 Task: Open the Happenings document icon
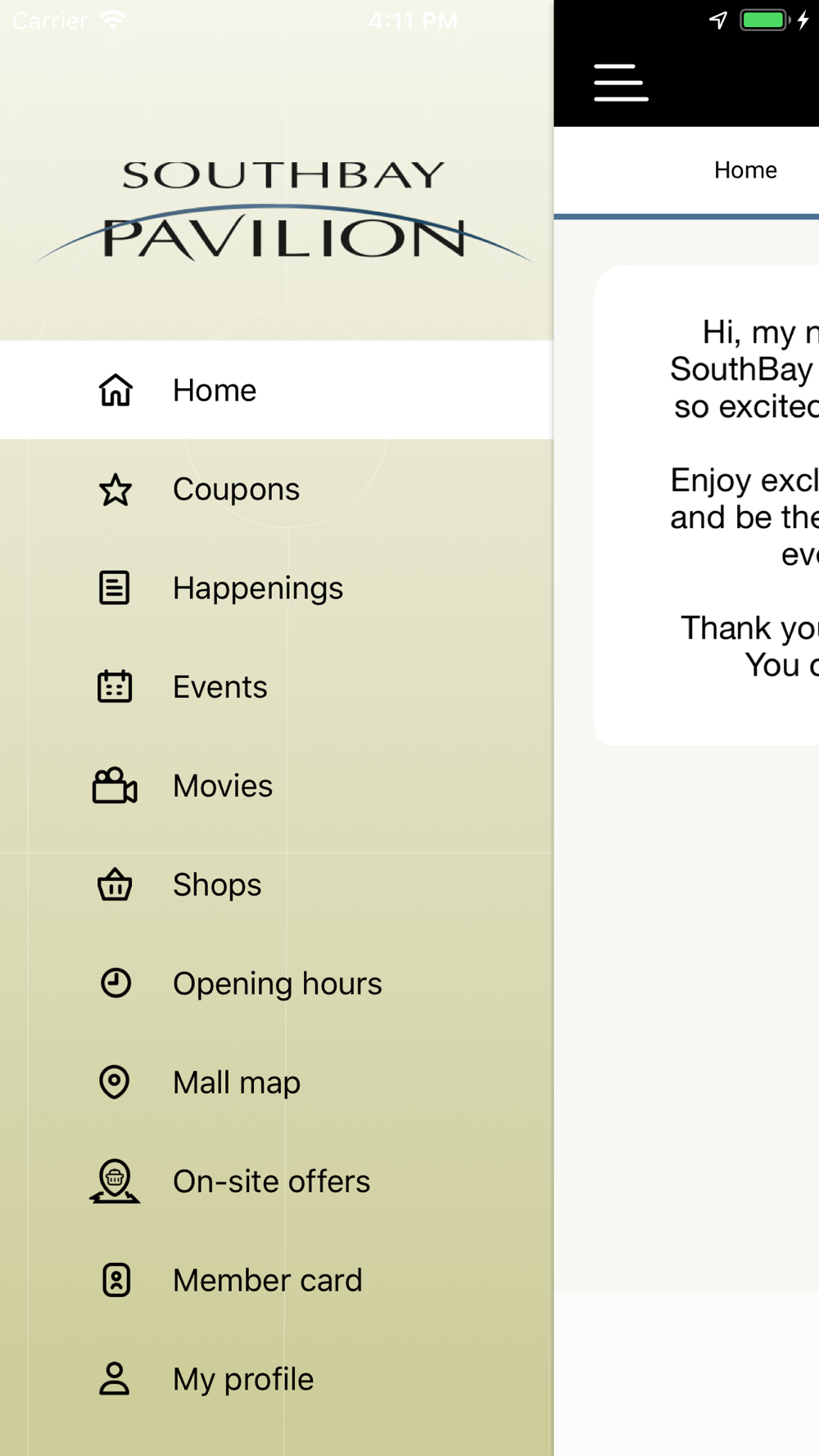click(115, 588)
